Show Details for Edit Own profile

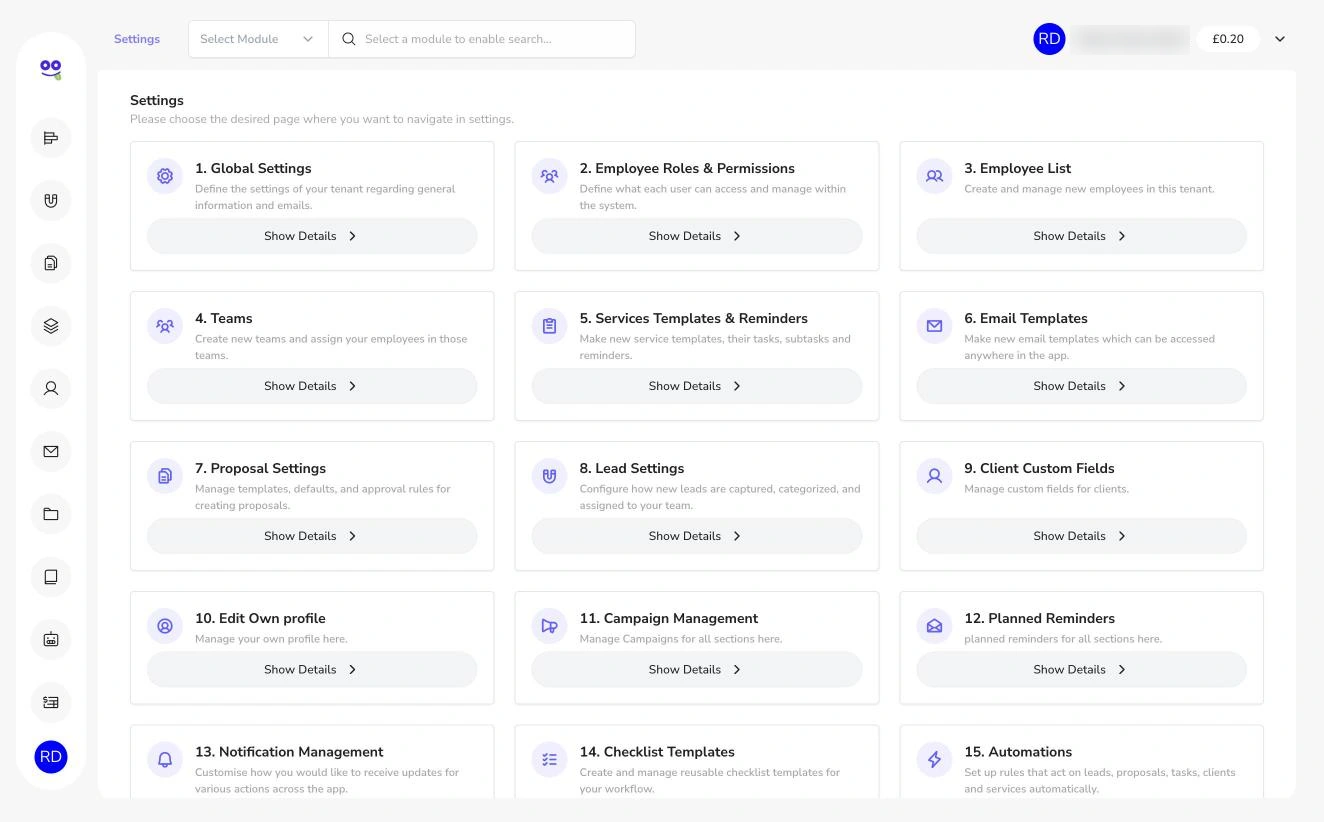(x=312, y=670)
